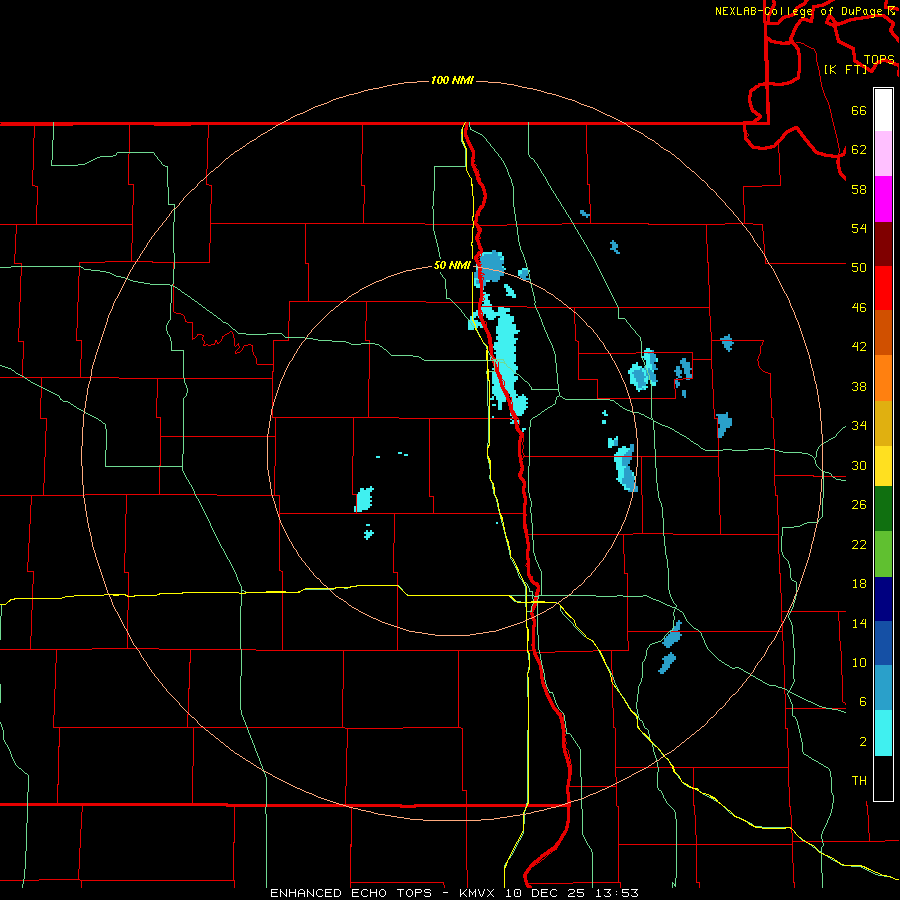Select the TH threshold label in legend
Viewport: 900px width, 900px height.
pyautogui.click(x=859, y=781)
